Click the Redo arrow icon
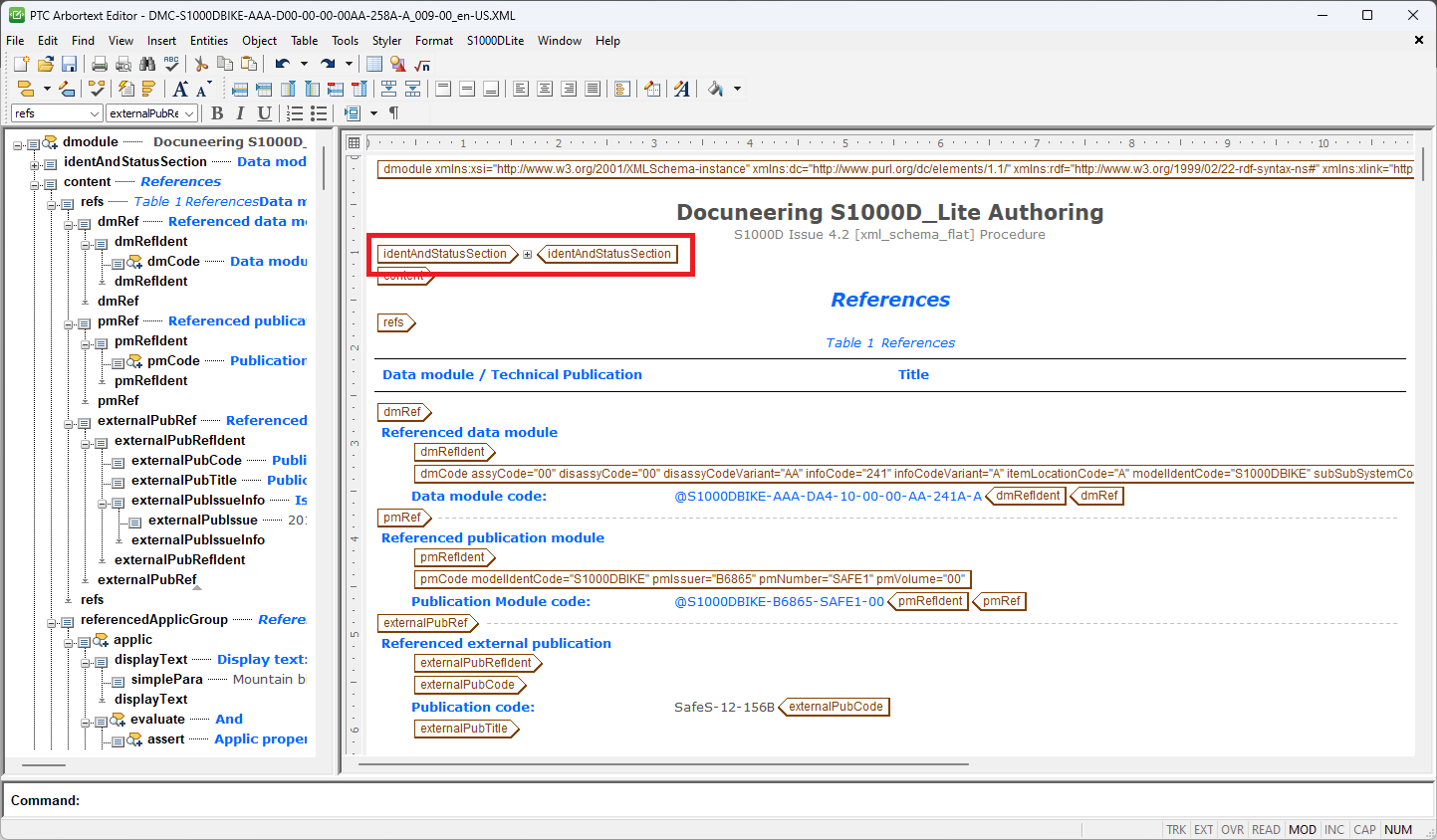The height and width of the screenshot is (840, 1437). (x=328, y=64)
